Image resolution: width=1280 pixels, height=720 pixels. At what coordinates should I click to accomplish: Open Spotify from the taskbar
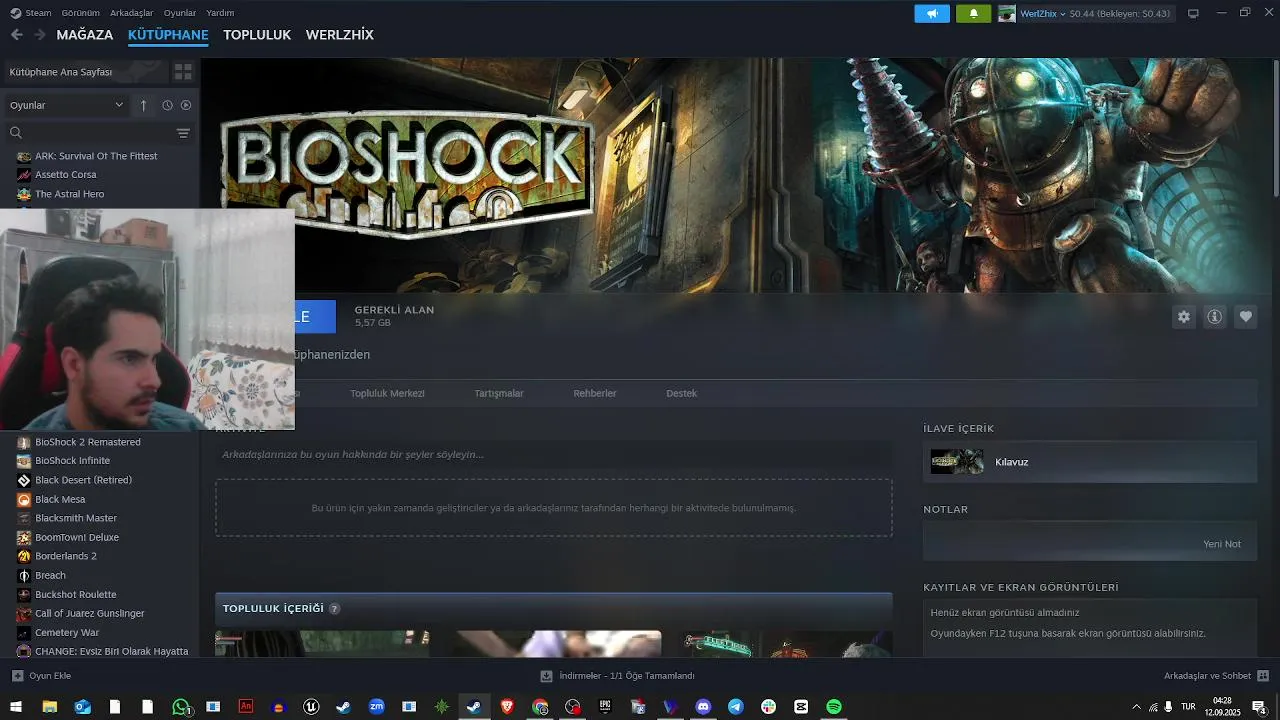click(834, 707)
